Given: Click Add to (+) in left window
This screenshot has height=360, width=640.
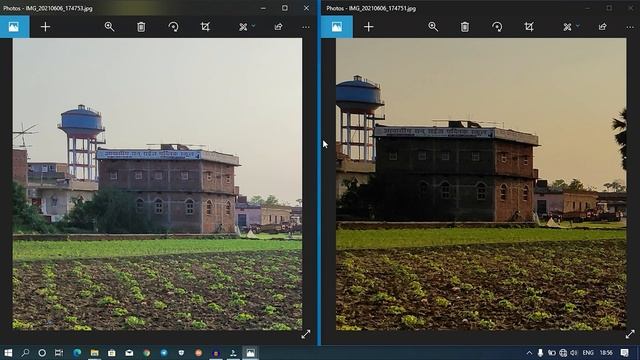Looking at the screenshot, I should pyautogui.click(x=45, y=27).
